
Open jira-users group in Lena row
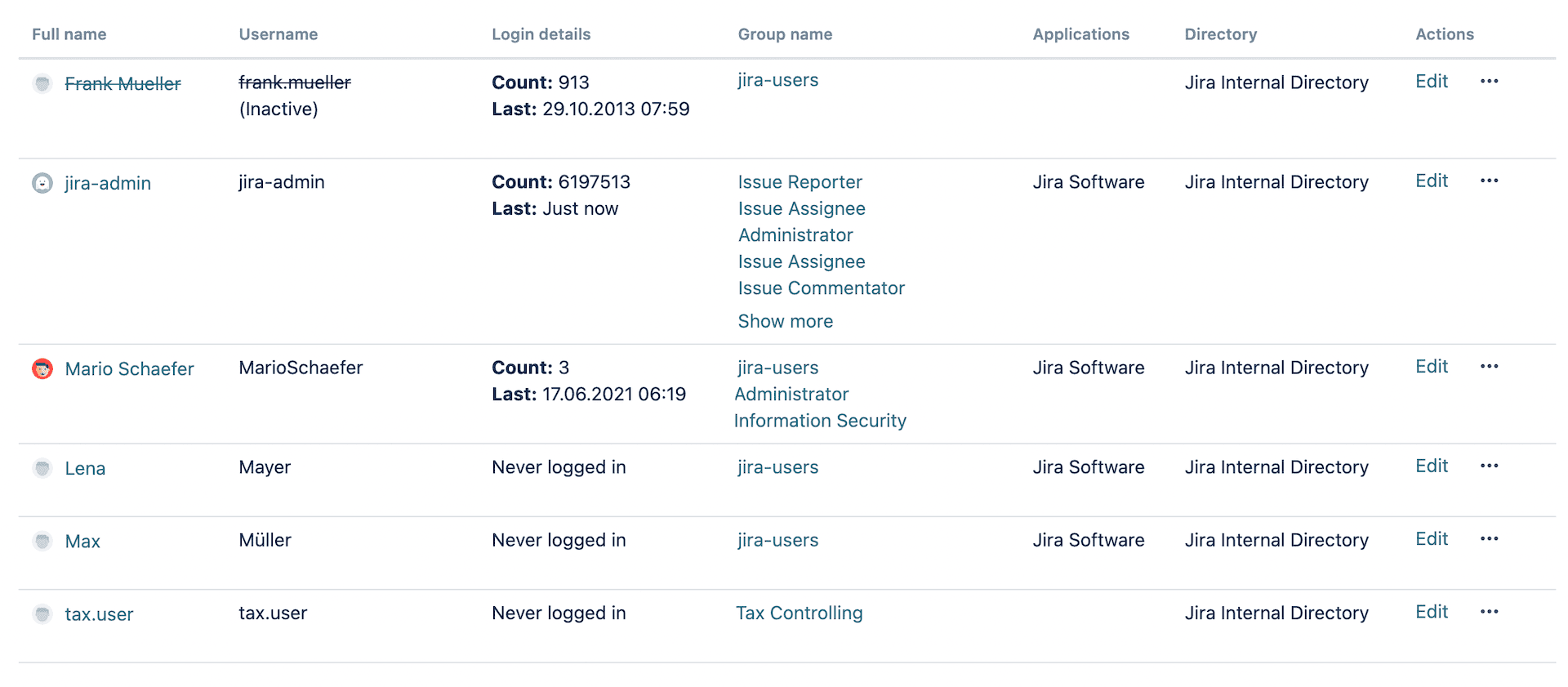(x=777, y=467)
